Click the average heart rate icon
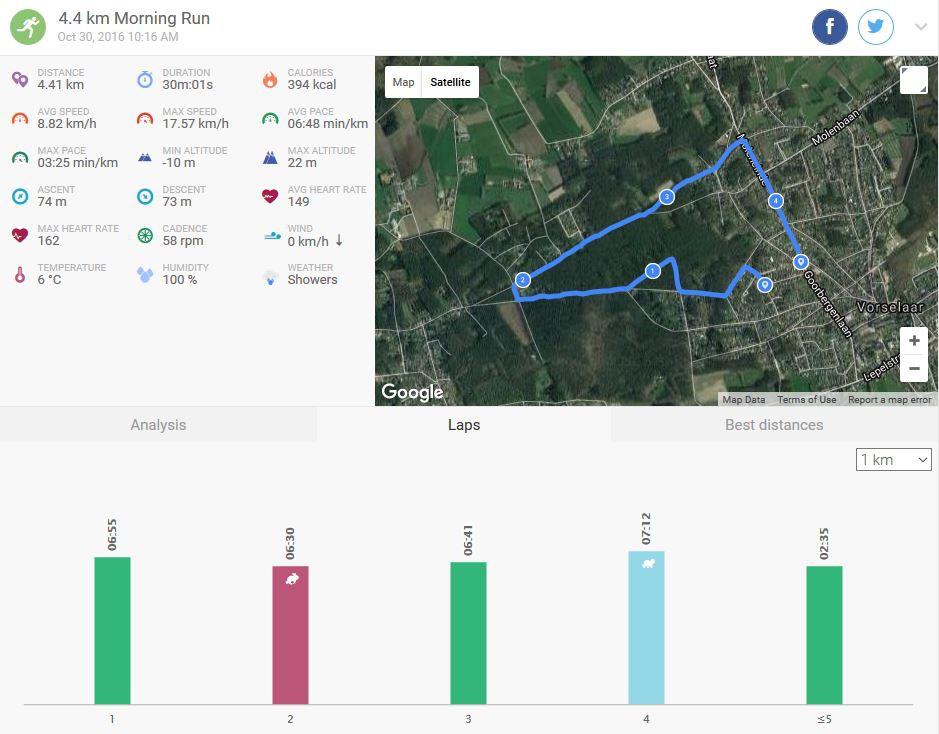 click(269, 196)
